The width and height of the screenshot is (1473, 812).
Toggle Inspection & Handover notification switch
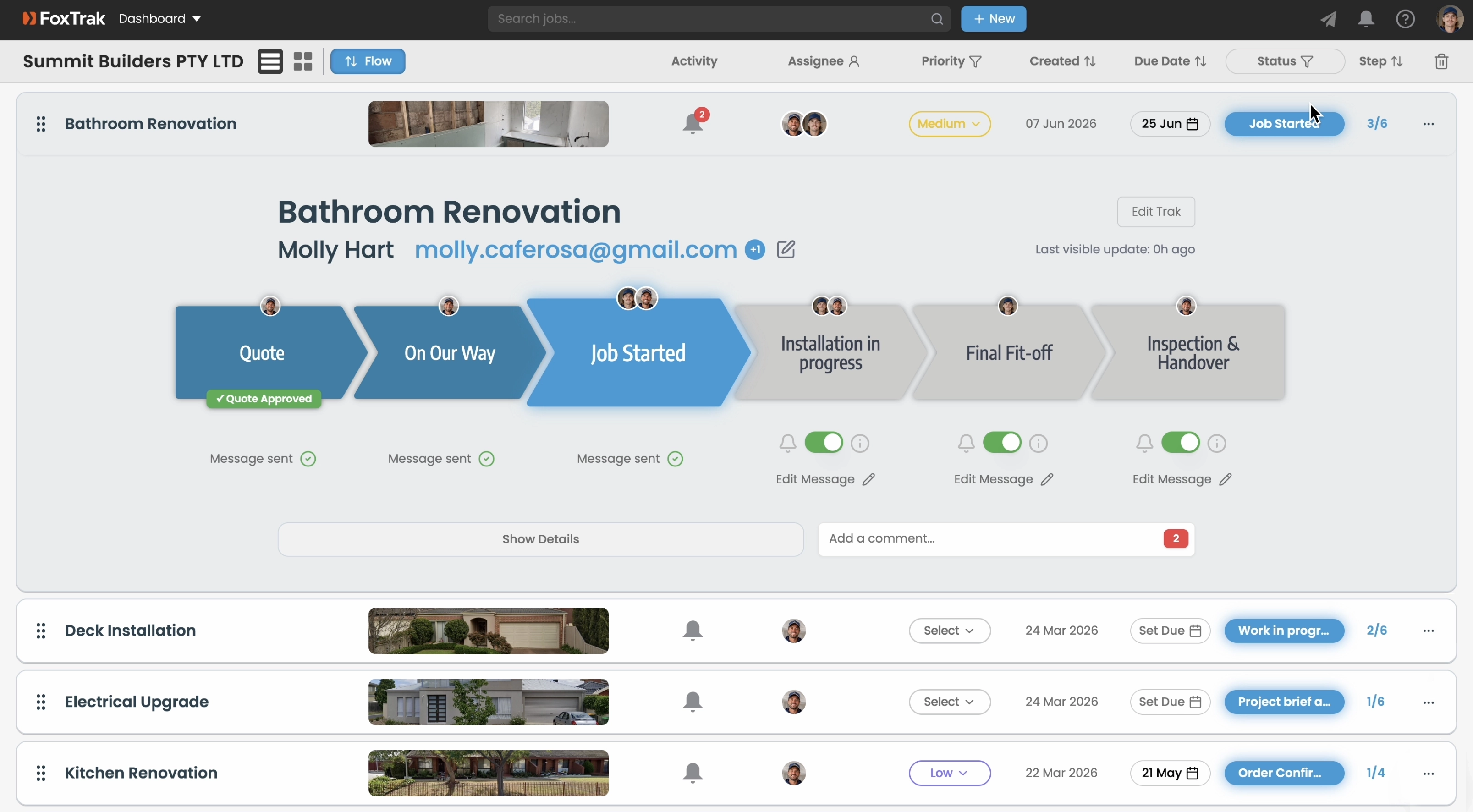[x=1180, y=443]
